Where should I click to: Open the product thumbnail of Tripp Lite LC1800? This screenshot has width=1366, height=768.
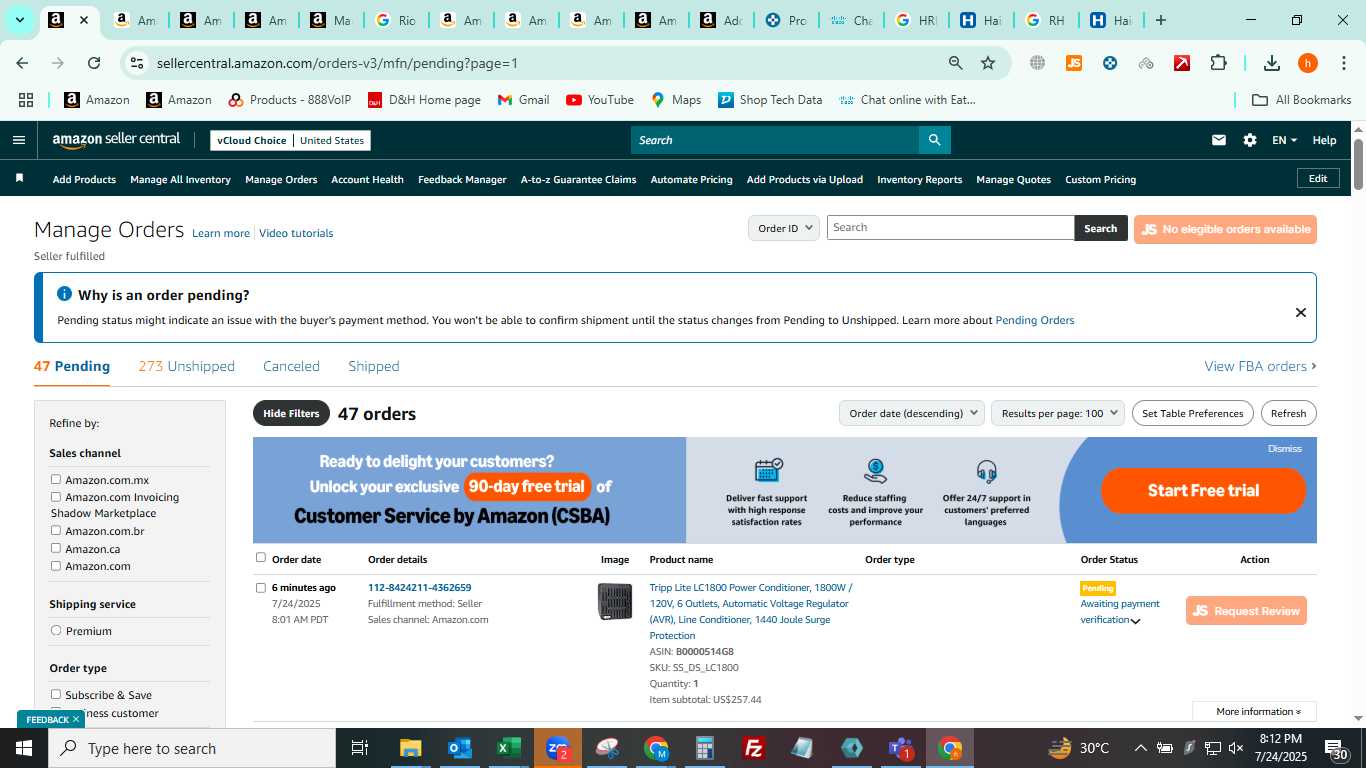pyautogui.click(x=614, y=601)
